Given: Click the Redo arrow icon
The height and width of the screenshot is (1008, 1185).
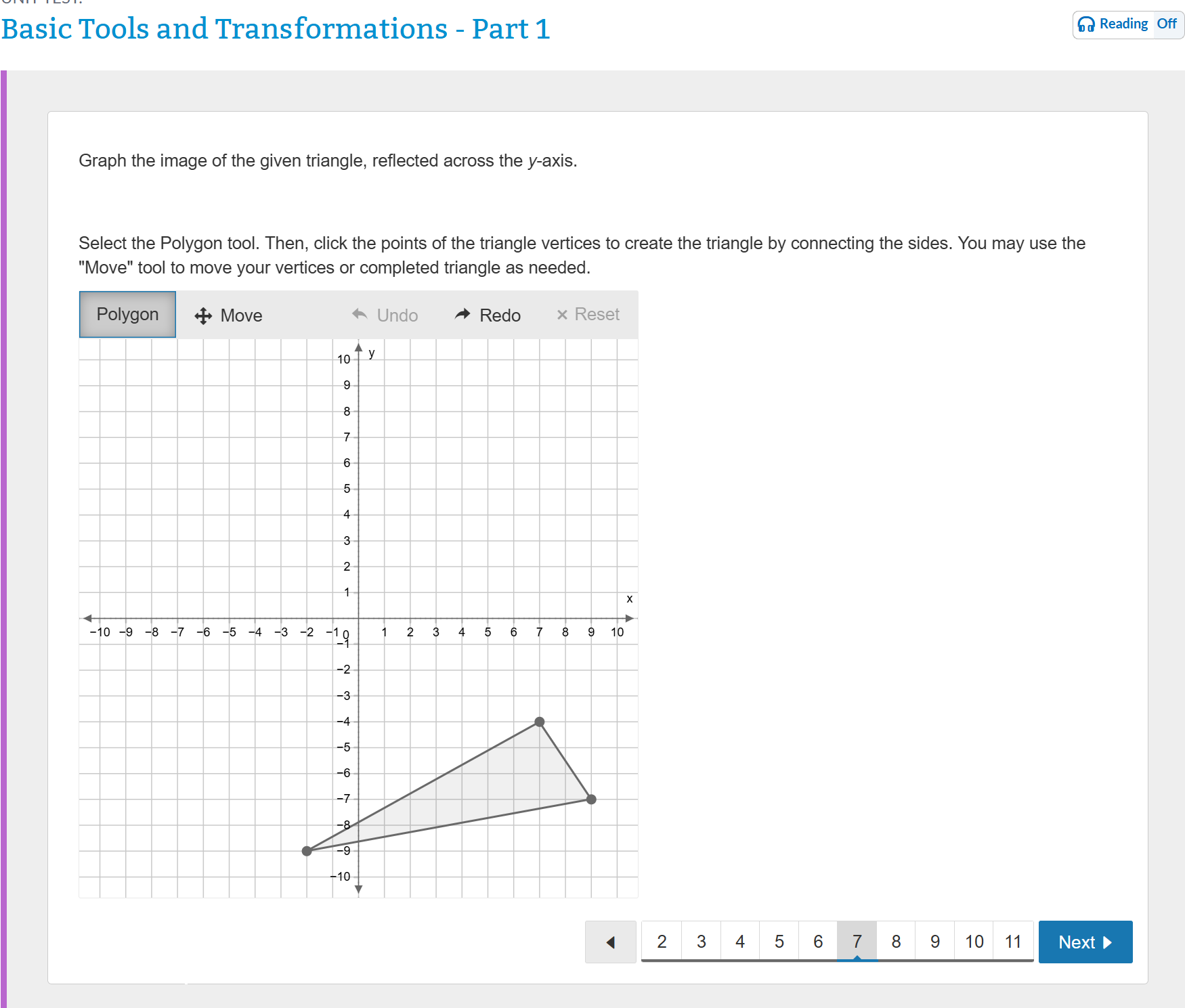Looking at the screenshot, I should point(463,314).
